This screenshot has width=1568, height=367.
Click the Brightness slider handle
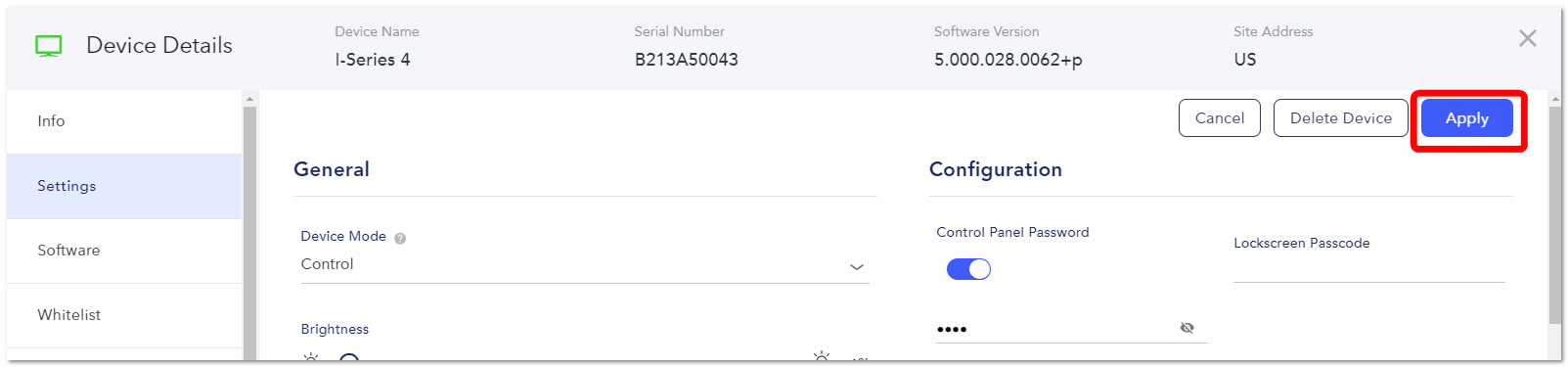(349, 359)
